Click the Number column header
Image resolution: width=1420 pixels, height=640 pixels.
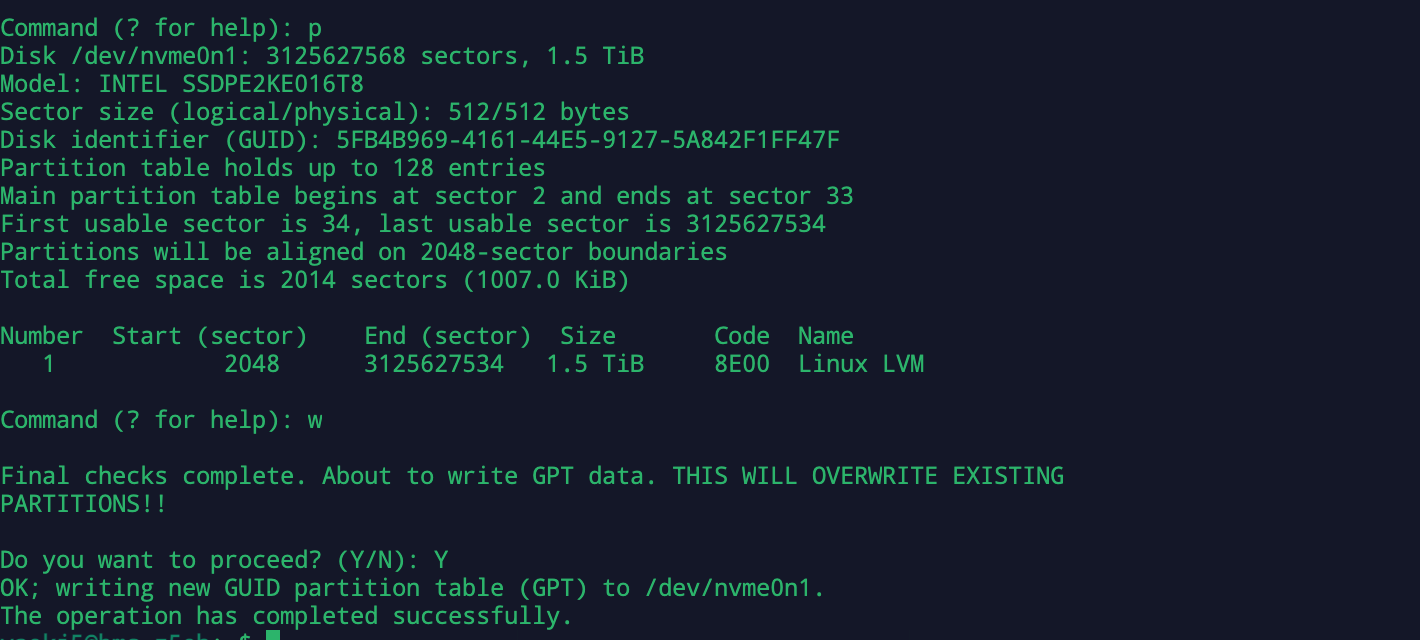(42, 336)
